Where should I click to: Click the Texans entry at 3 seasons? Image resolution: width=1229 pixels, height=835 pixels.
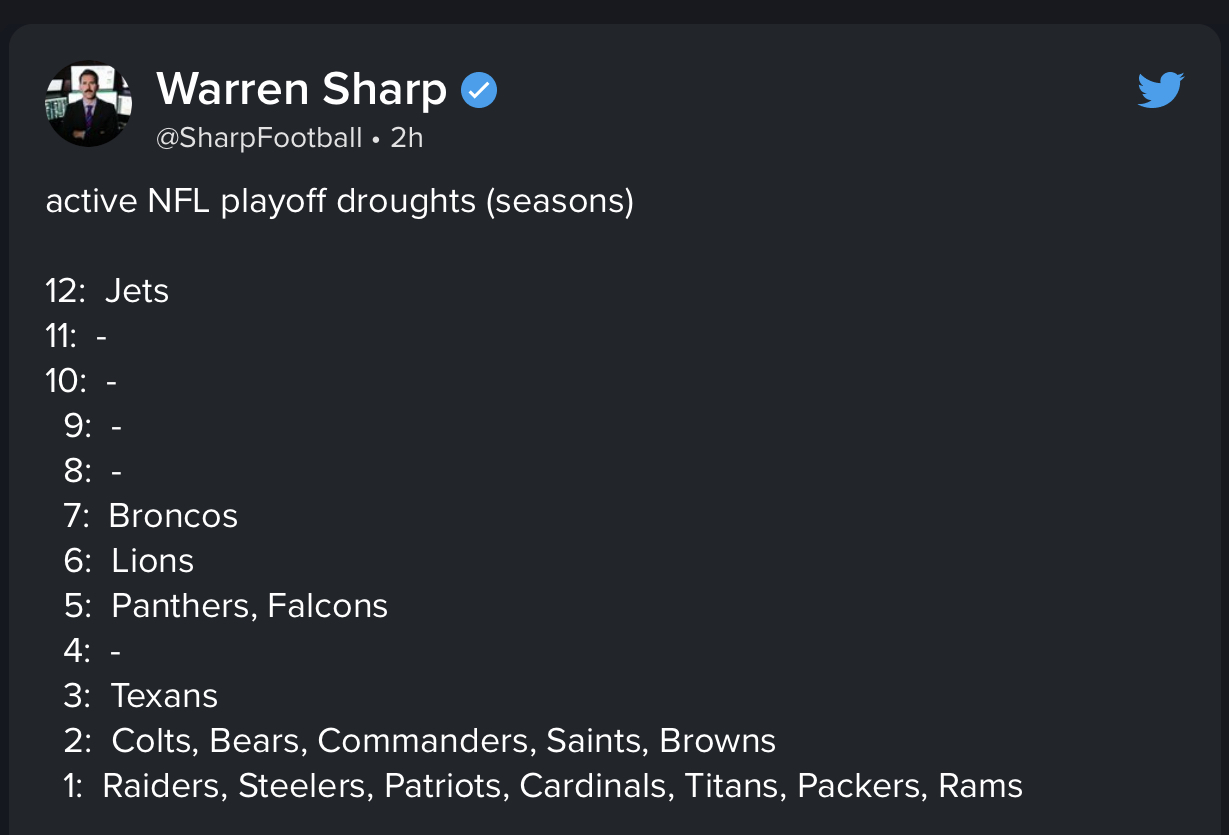point(164,696)
